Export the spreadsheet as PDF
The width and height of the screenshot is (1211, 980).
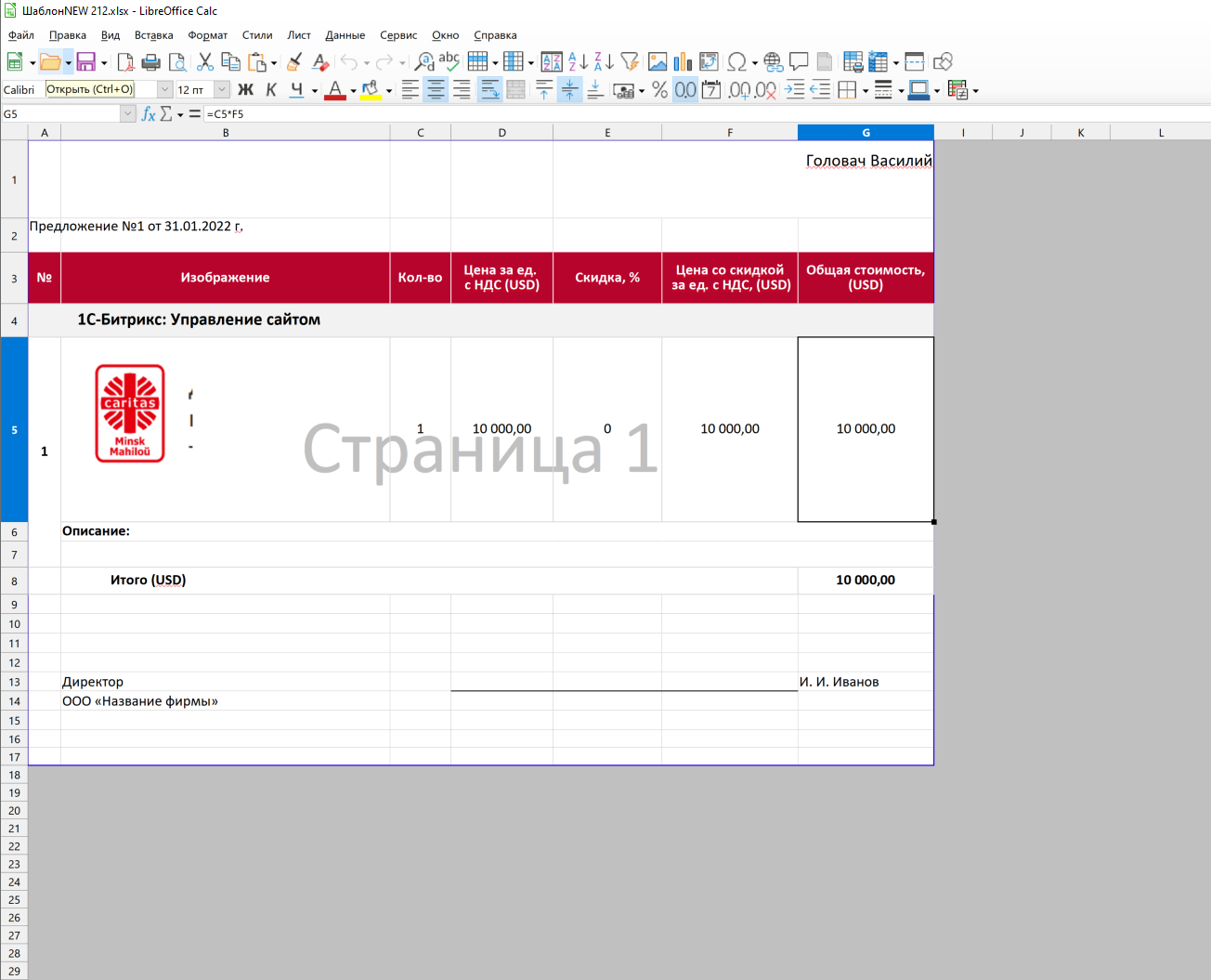(x=125, y=62)
